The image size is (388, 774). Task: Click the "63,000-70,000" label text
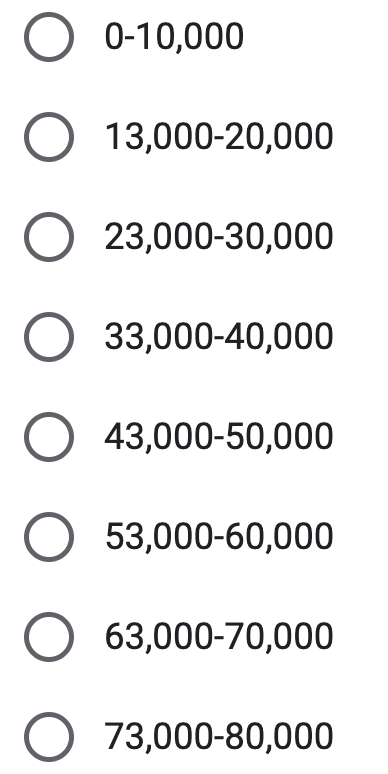pyautogui.click(x=219, y=637)
